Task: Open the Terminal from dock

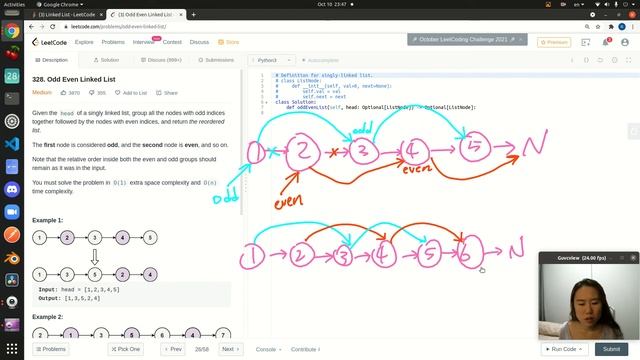Action: tap(12, 98)
